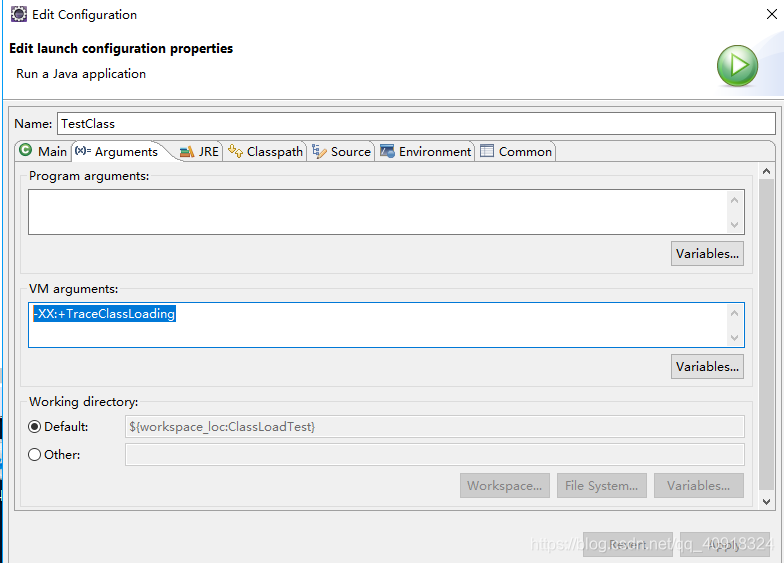Click the green Run arrow icon
The image size is (784, 563).
(737, 66)
